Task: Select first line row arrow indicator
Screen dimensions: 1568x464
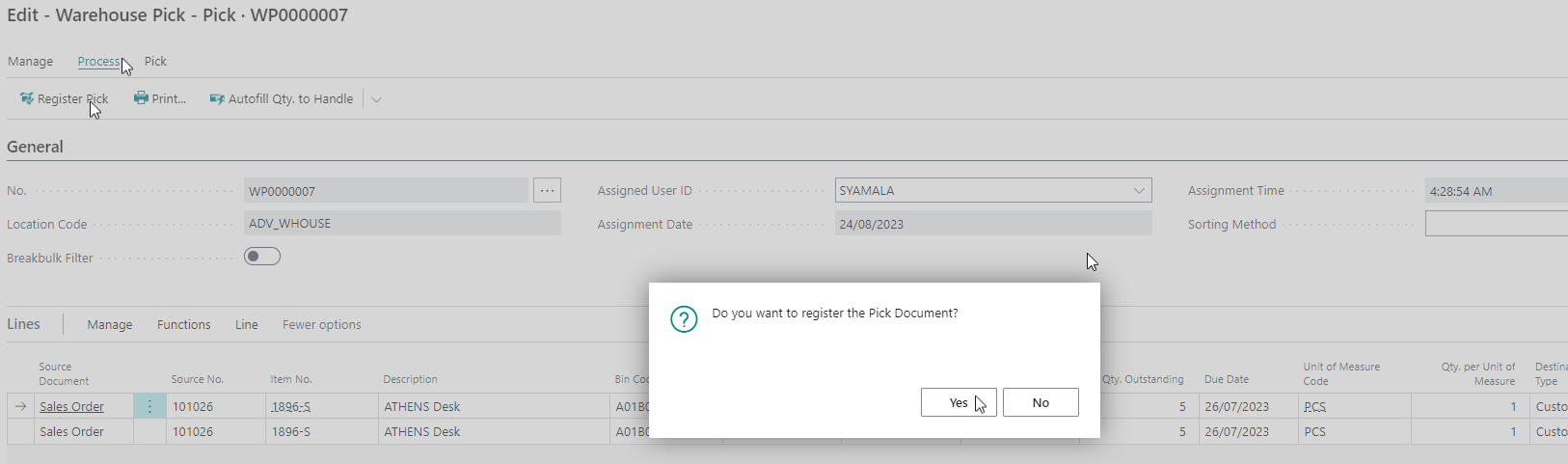Action: click(20, 407)
